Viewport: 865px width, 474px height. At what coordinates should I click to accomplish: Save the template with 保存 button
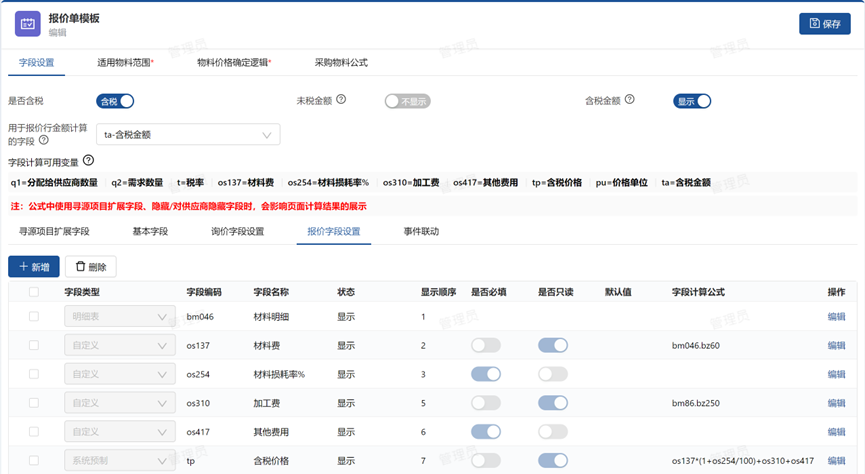coord(825,24)
